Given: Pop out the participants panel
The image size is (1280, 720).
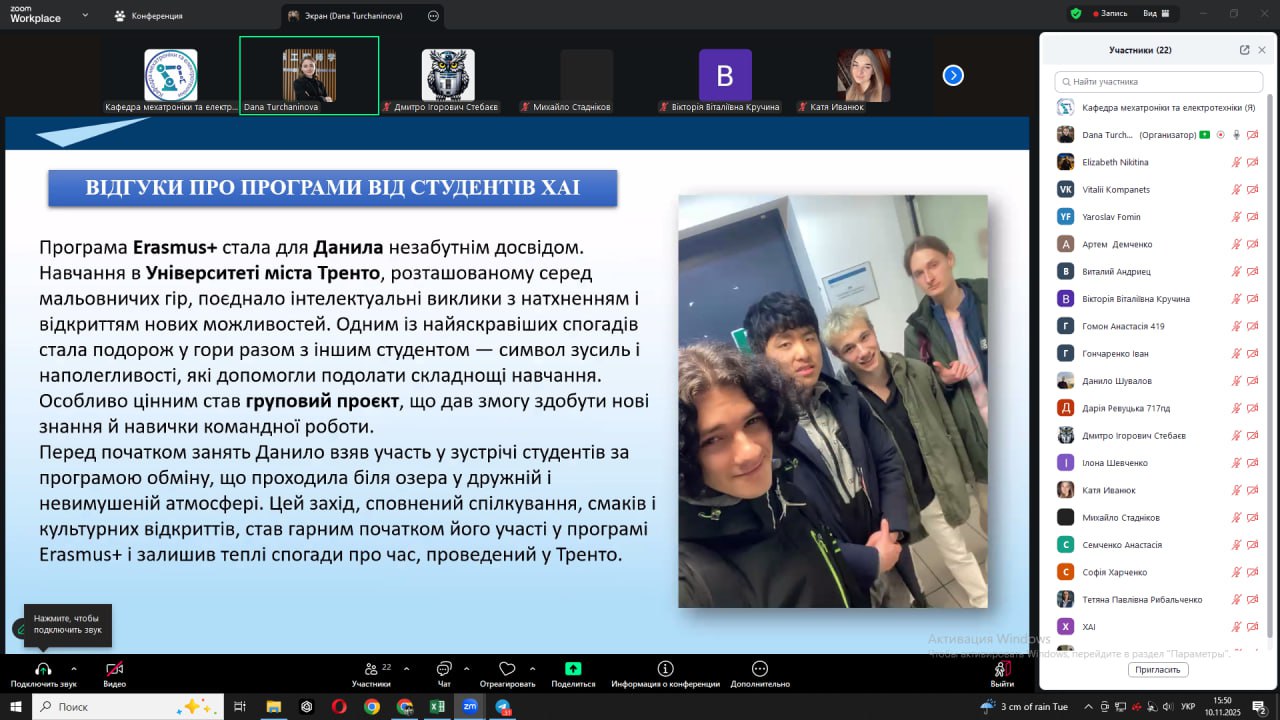Looking at the screenshot, I should click(x=1244, y=50).
